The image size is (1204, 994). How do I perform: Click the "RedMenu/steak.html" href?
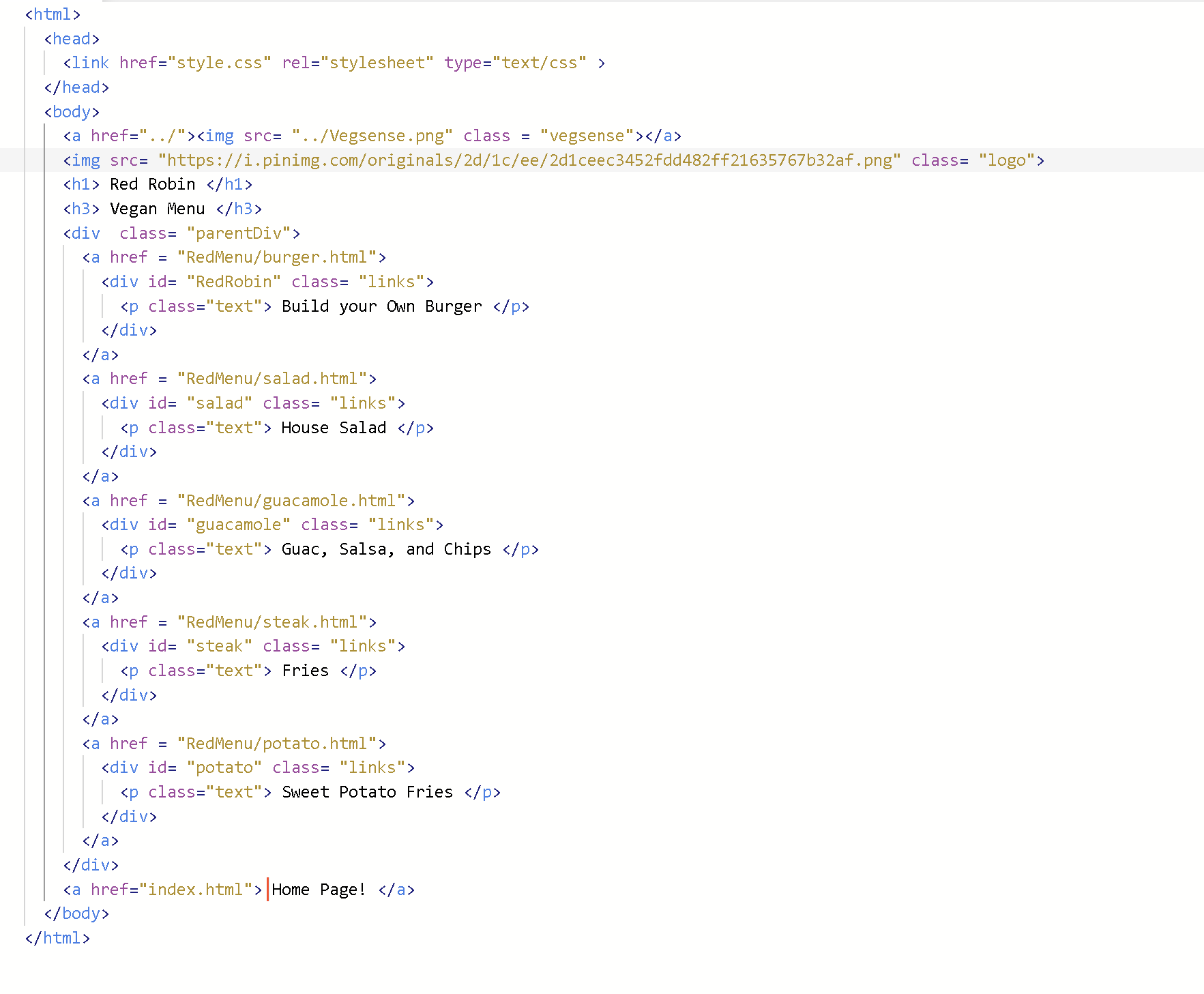[272, 622]
